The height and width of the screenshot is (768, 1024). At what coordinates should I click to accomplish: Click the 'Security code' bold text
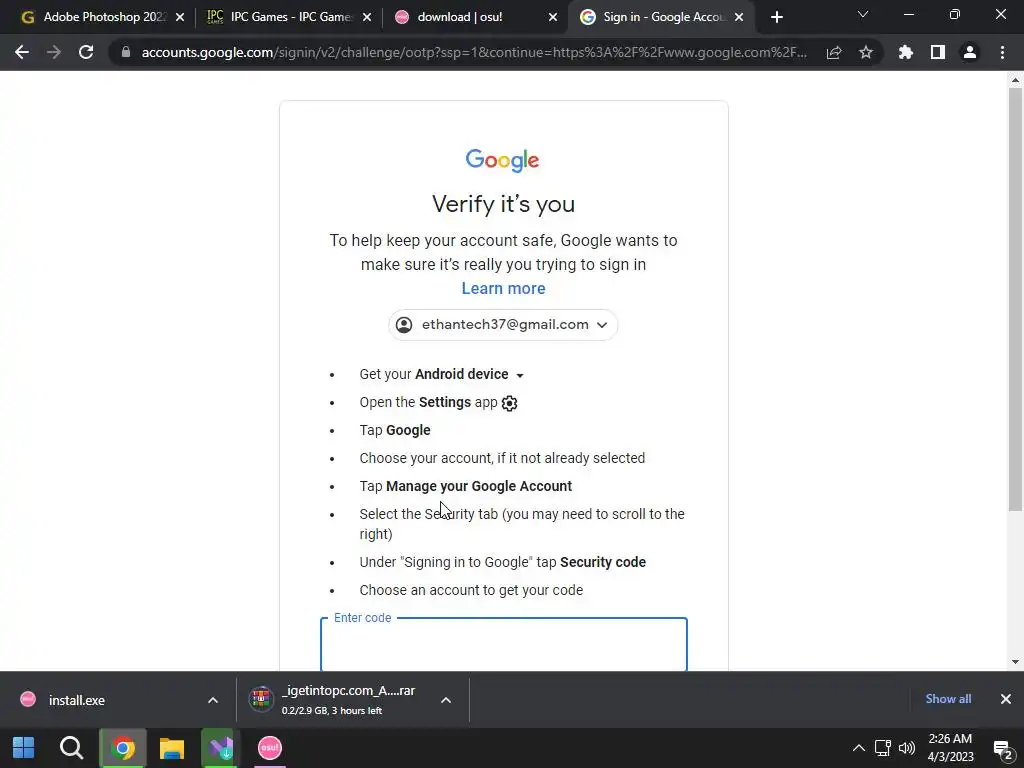(603, 562)
